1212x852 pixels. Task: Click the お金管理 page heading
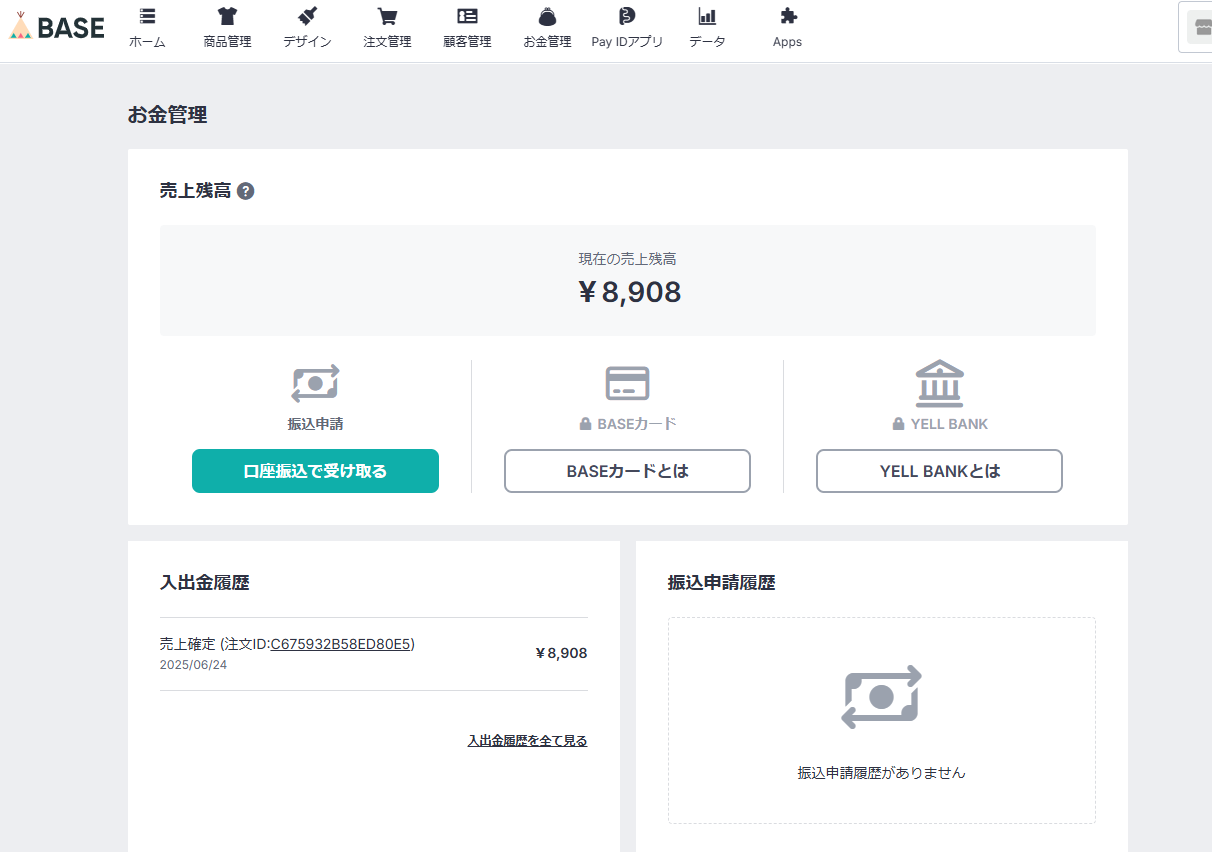click(x=167, y=115)
